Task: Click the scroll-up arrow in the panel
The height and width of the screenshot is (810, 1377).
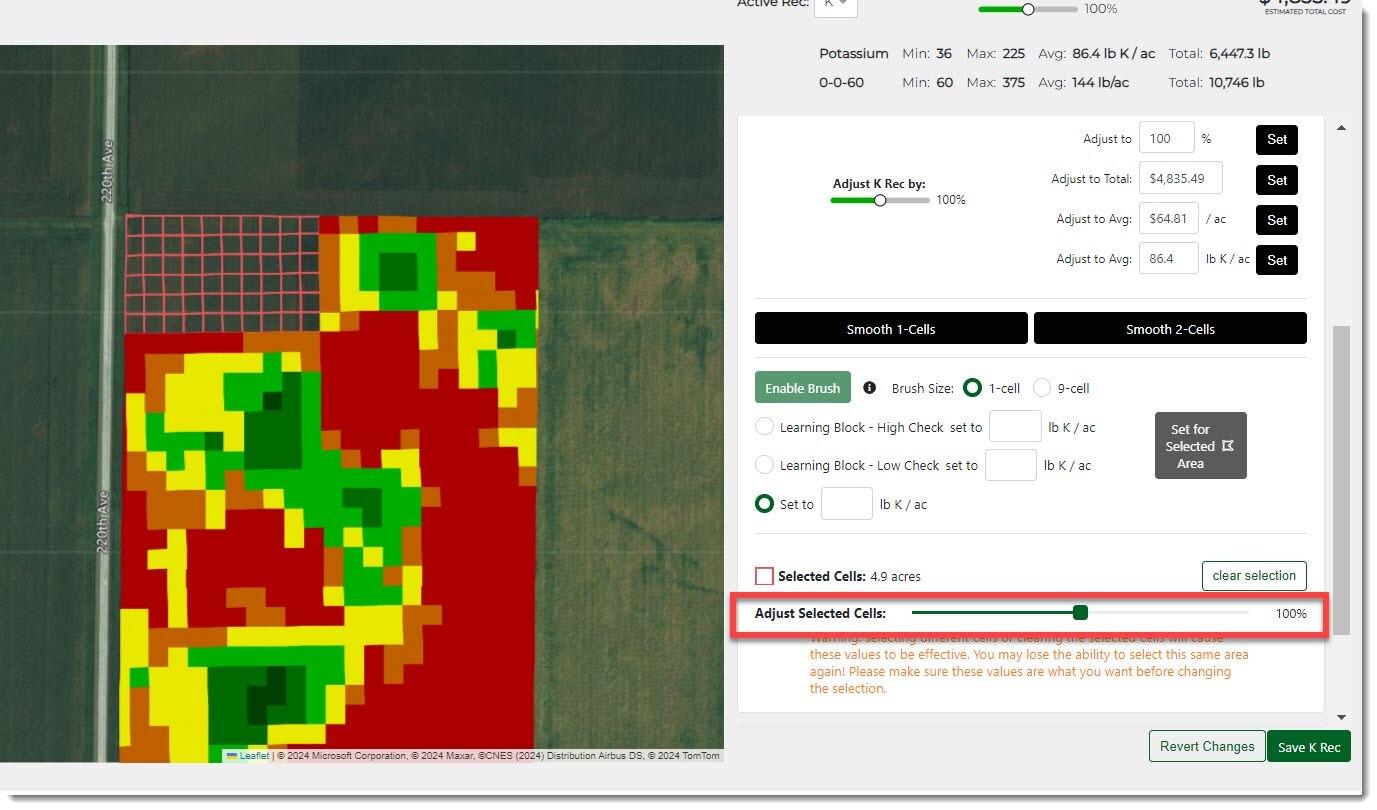Action: (1341, 128)
